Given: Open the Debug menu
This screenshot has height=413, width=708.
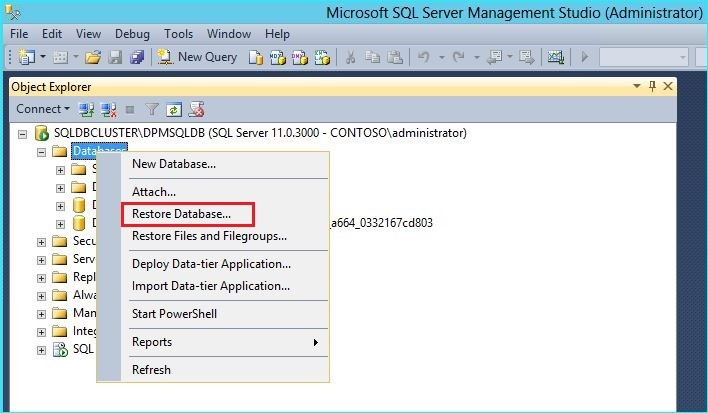Looking at the screenshot, I should [x=132, y=34].
